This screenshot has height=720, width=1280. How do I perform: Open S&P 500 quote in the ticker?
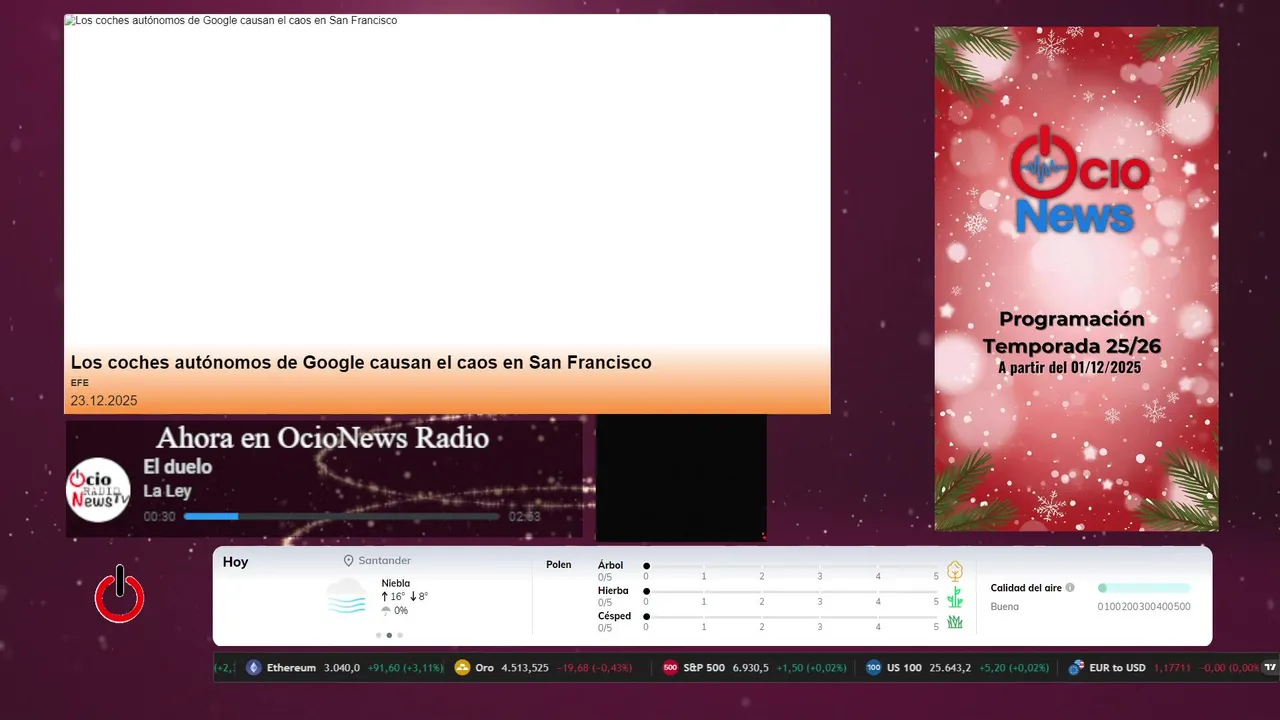(x=756, y=668)
